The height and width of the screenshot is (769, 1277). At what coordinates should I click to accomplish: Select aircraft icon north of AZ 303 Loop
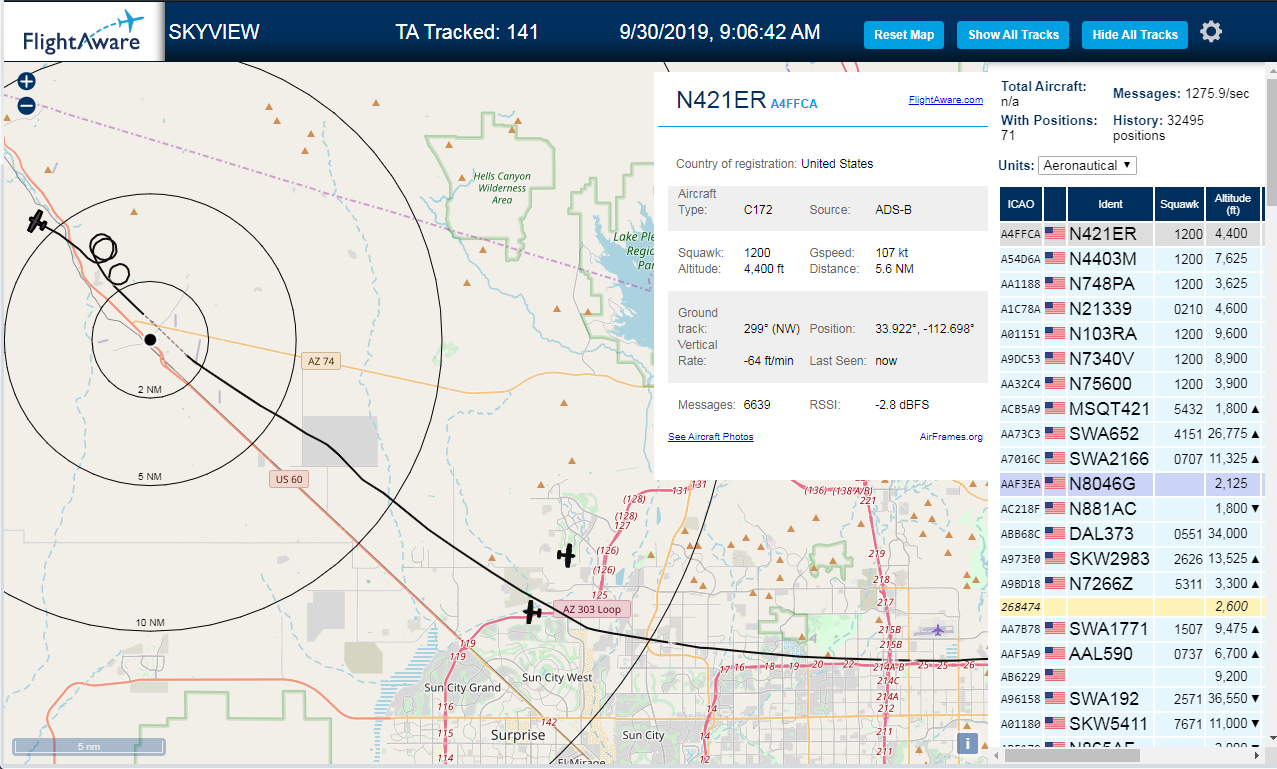(x=566, y=555)
